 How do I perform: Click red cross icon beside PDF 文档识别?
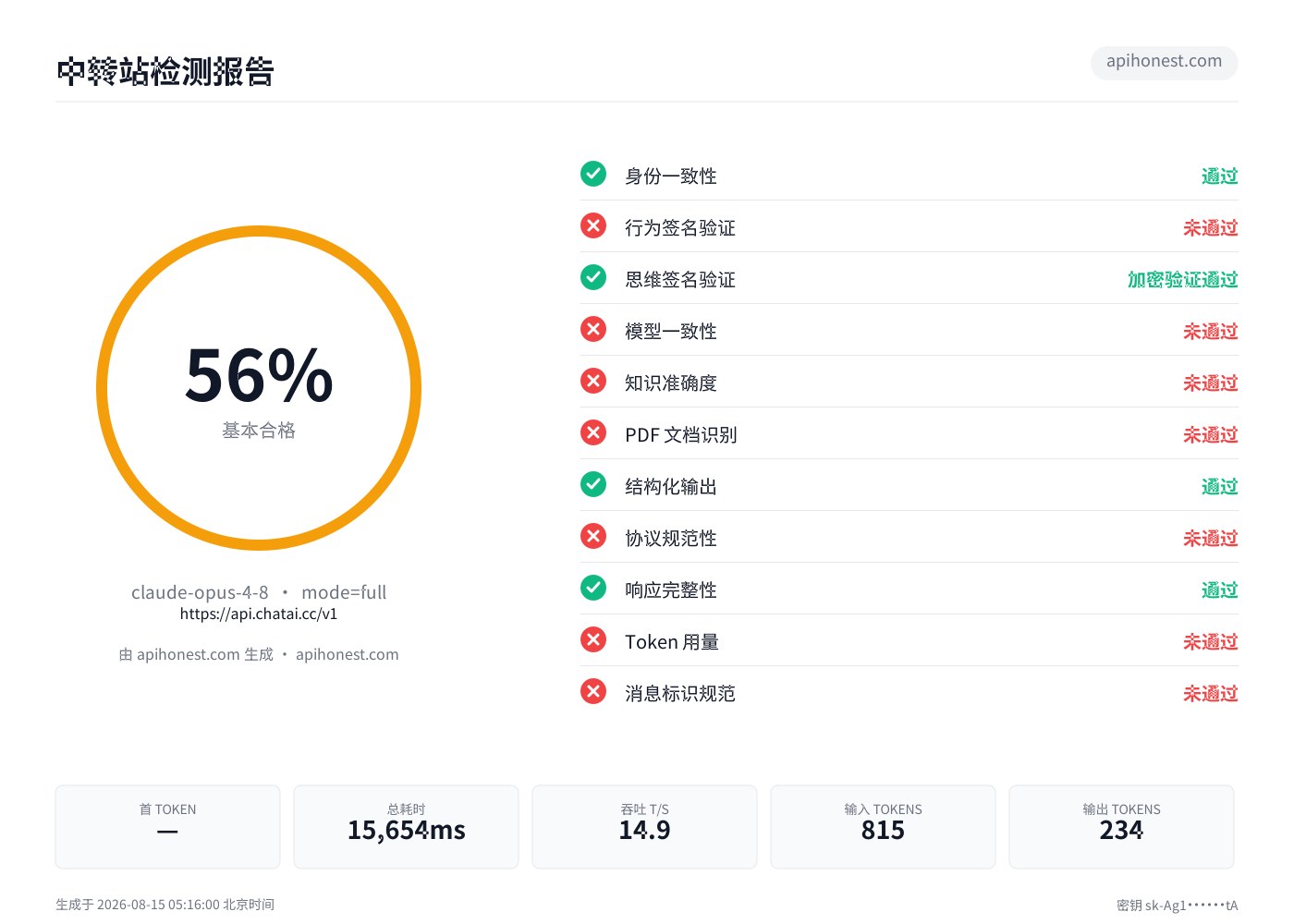coord(593,432)
